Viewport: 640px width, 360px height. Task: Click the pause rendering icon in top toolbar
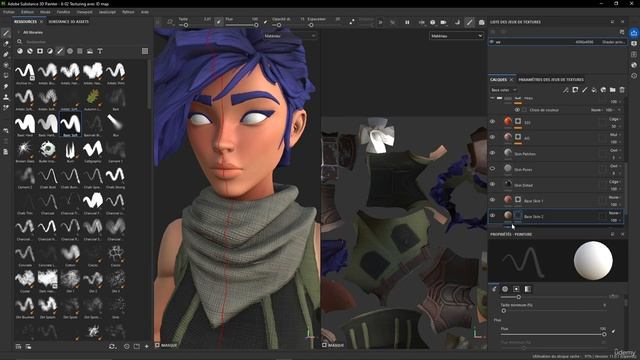tap(407, 22)
